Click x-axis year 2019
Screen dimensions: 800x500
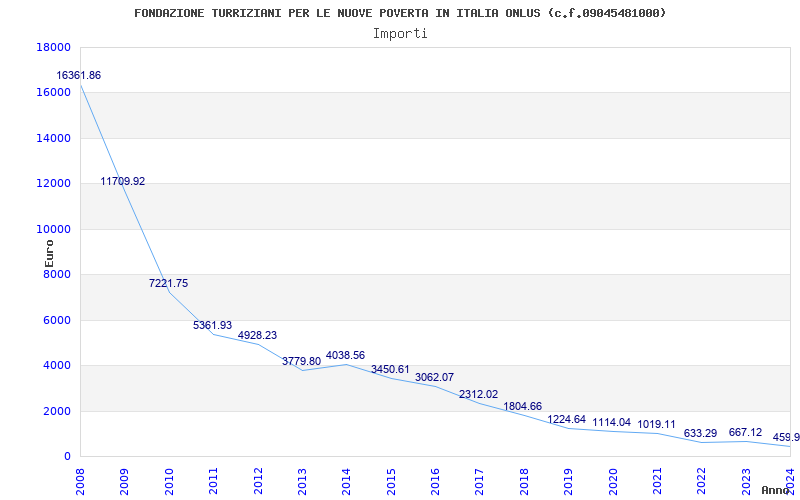pyautogui.click(x=568, y=482)
